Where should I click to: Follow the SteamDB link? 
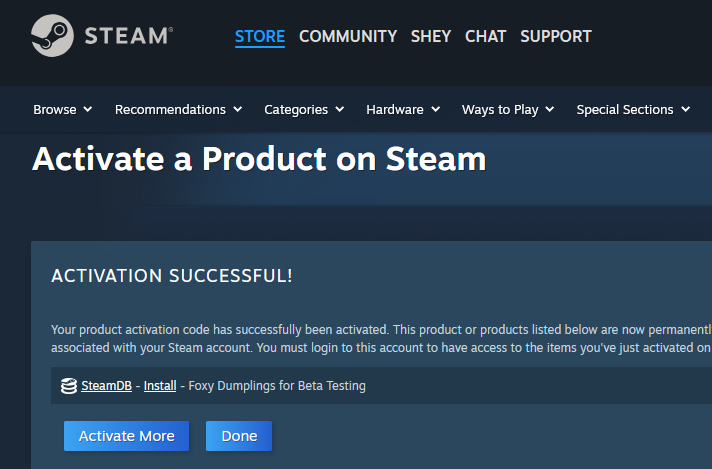[x=106, y=386]
